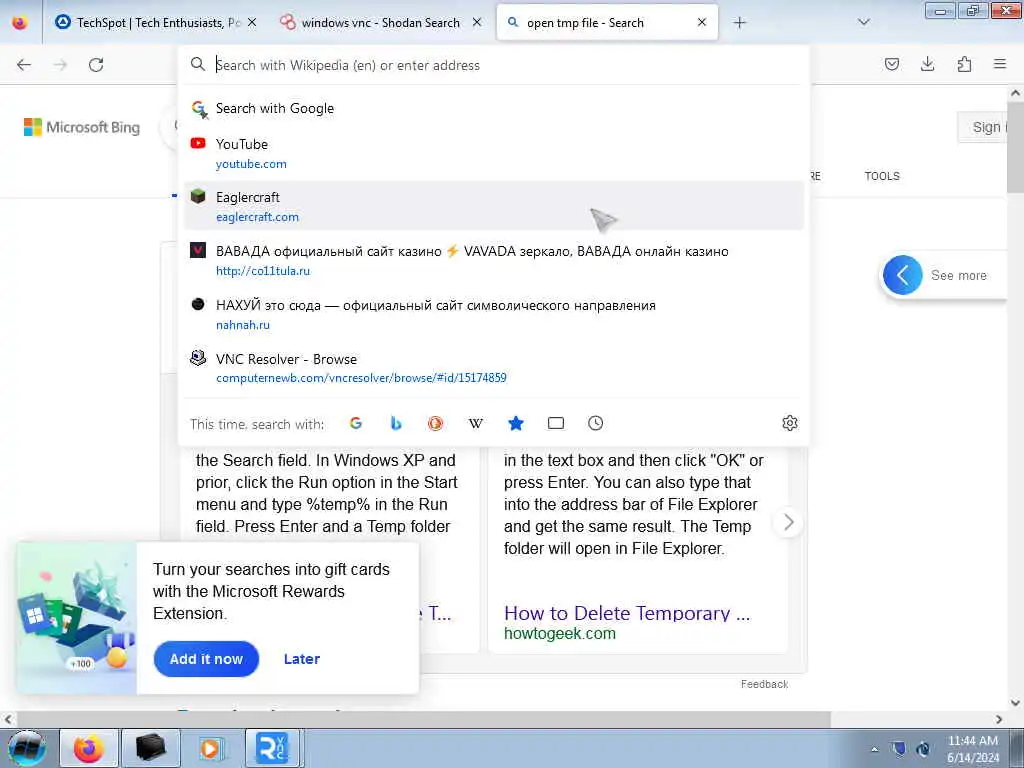1024x768 pixels.
Task: Open the Downloads panel
Action: (927, 64)
